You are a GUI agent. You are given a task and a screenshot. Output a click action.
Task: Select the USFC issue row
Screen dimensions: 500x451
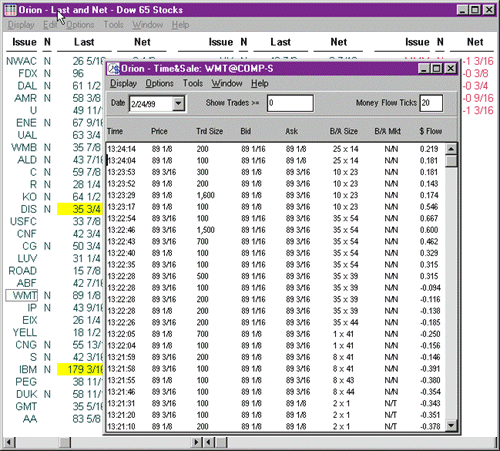pos(23,221)
